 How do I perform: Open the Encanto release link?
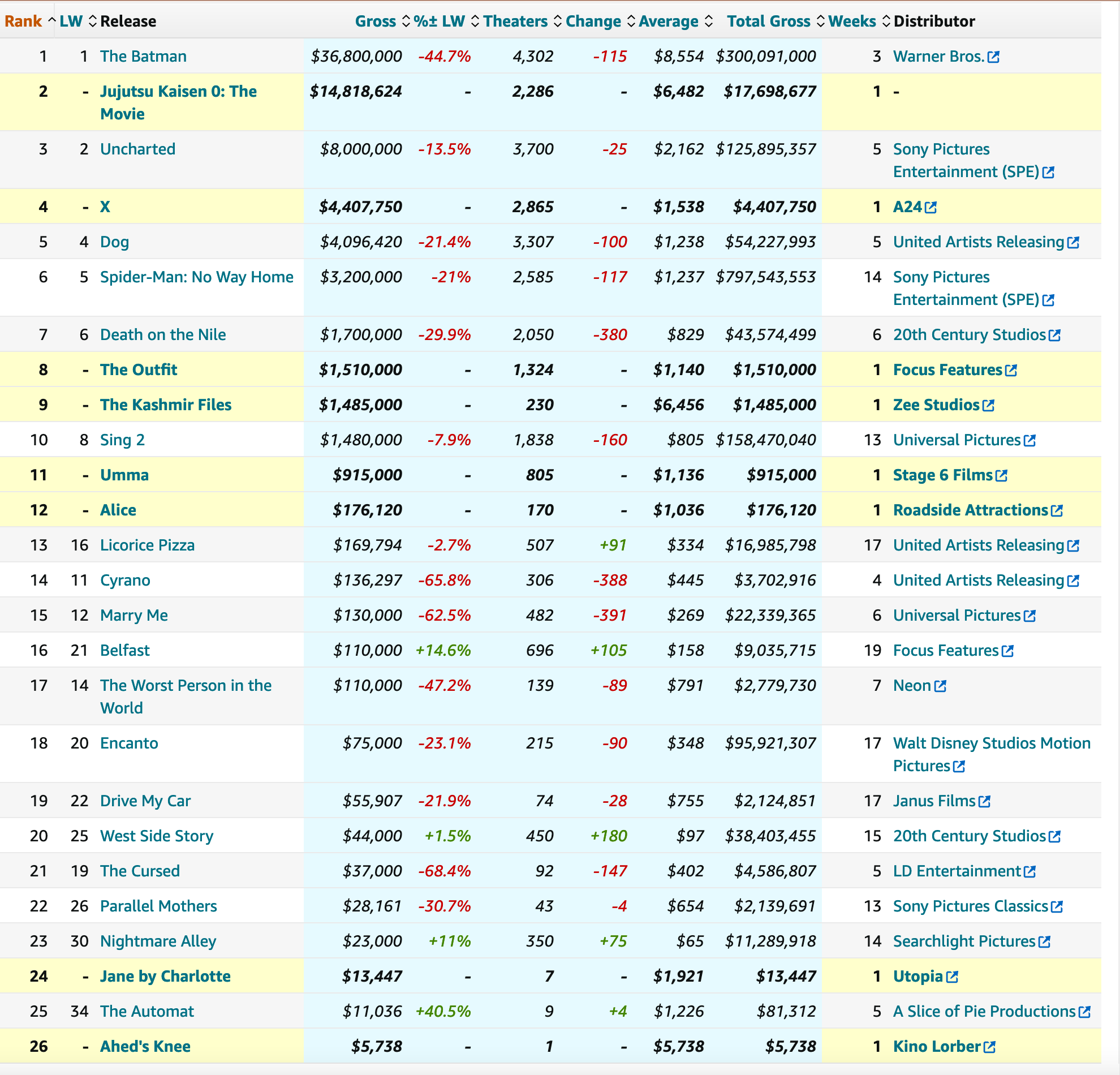129,743
